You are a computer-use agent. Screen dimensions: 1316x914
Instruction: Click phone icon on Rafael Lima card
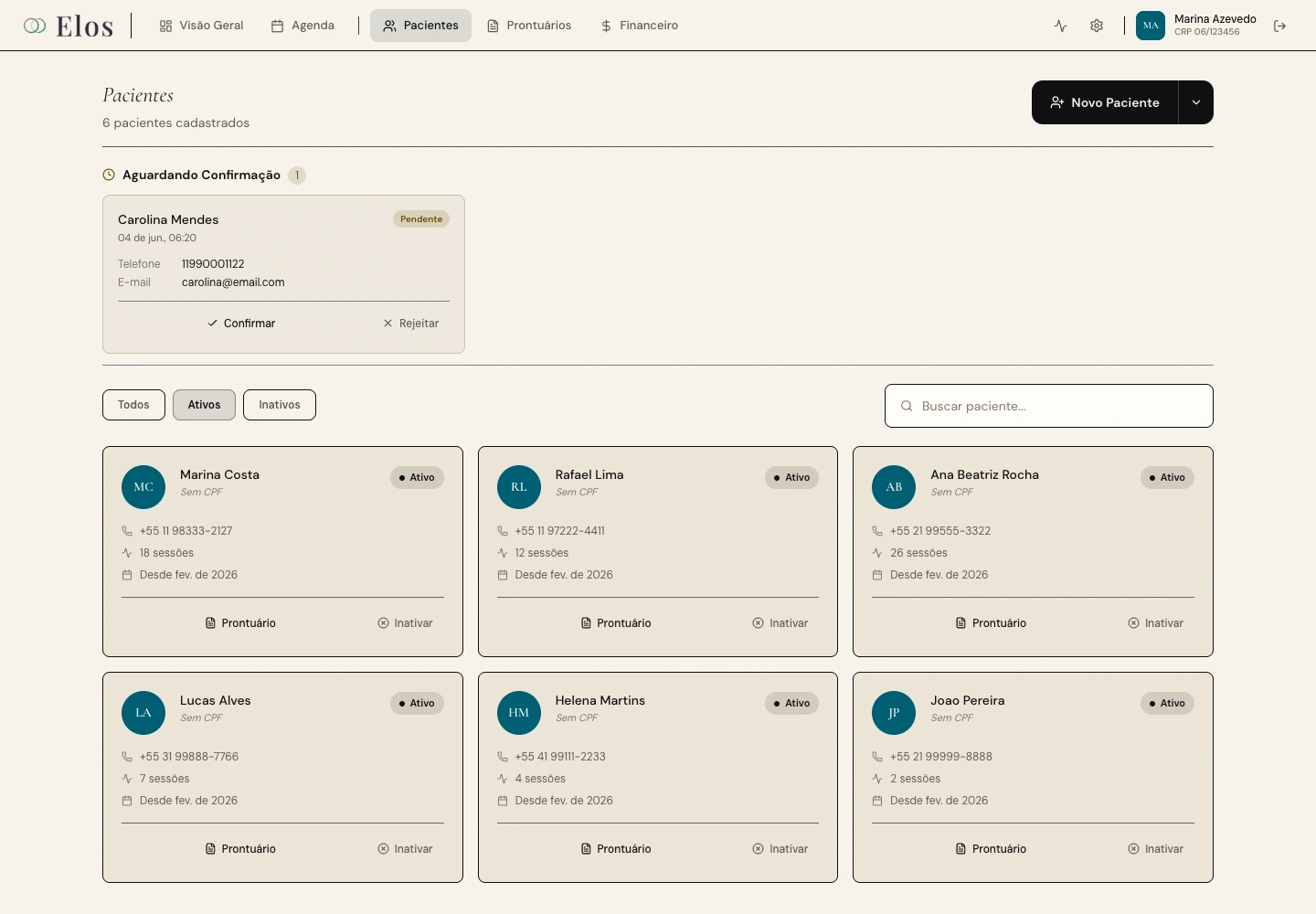click(x=503, y=531)
